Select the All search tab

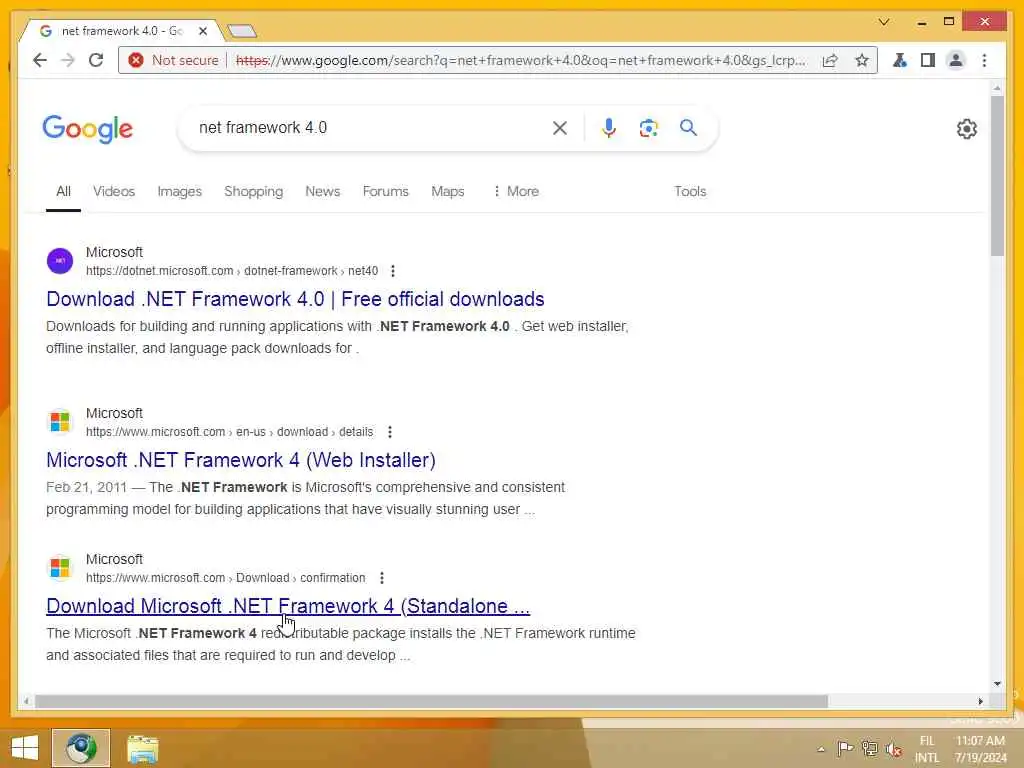(63, 191)
